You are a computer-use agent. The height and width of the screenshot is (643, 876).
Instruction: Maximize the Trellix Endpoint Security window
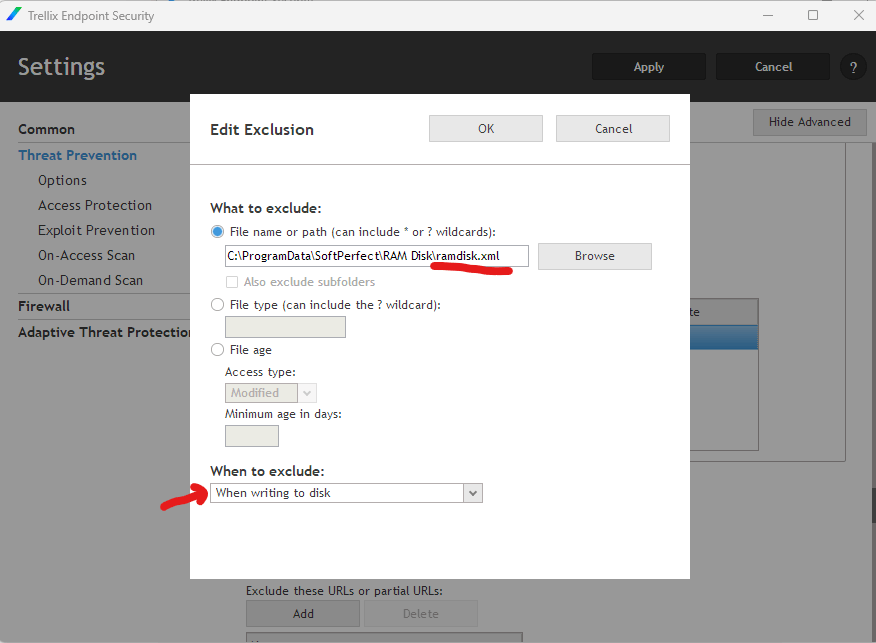813,15
